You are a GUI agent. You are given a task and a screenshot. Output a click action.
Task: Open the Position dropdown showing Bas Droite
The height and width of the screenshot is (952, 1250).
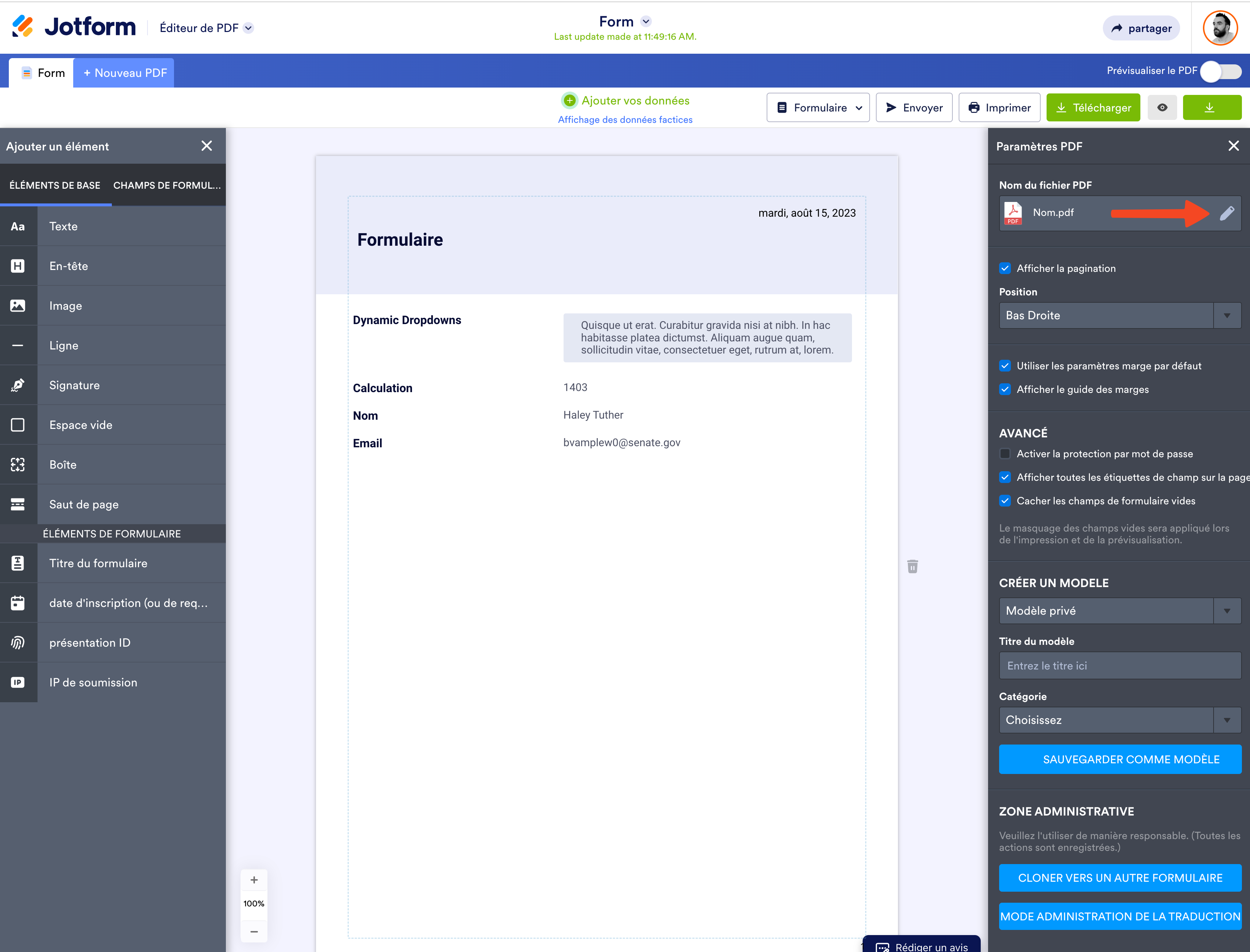(x=1119, y=316)
